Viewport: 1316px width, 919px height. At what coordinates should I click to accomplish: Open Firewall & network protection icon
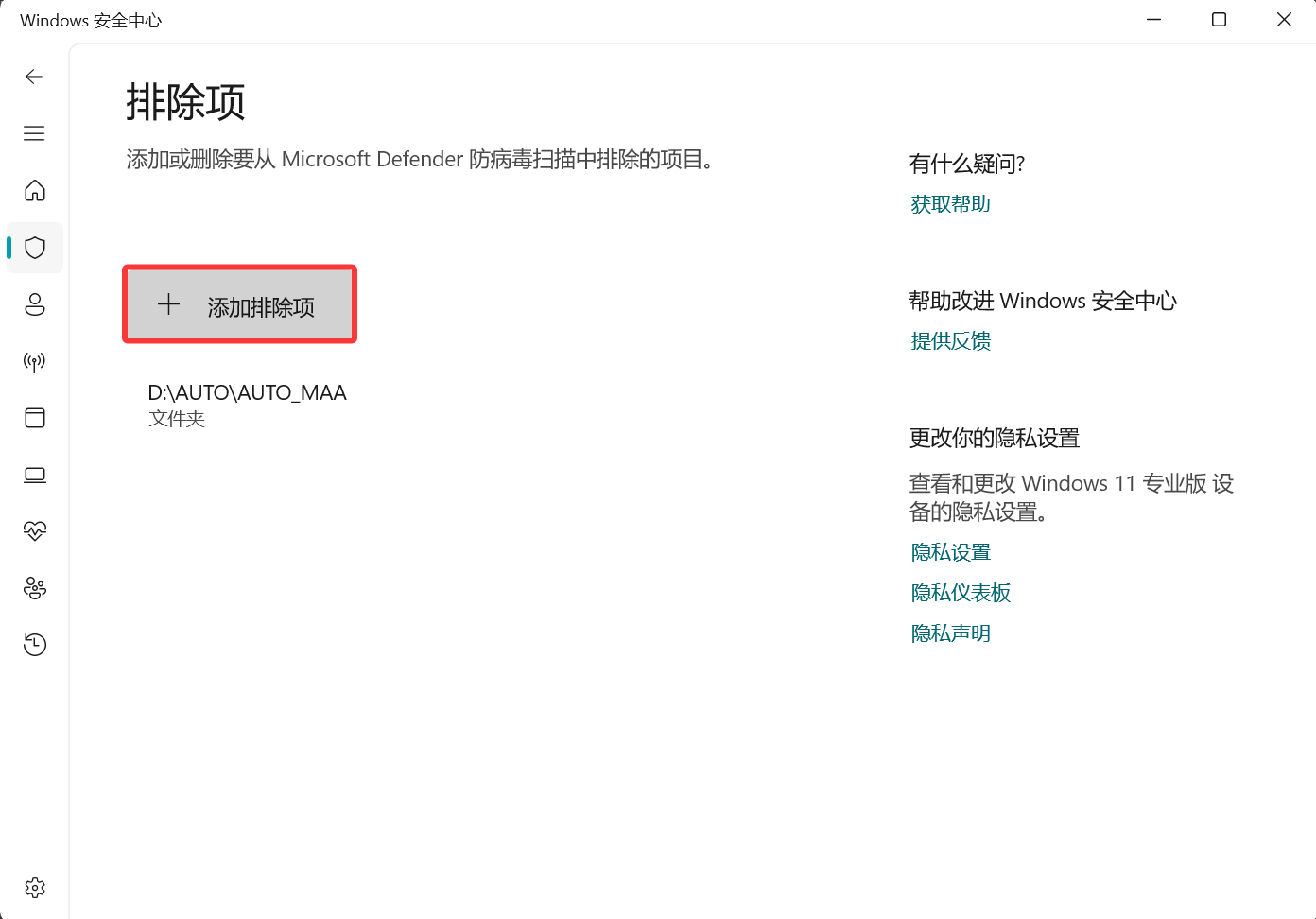[34, 361]
